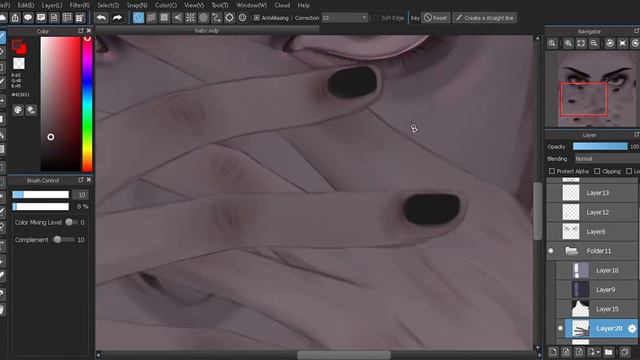The height and width of the screenshot is (360, 640).
Task: Click the snap settings dotted-circle icon
Action: pyautogui.click(x=229, y=18)
